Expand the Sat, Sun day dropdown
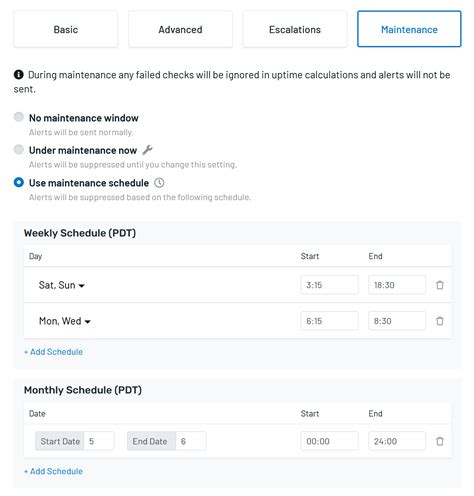 [62, 285]
